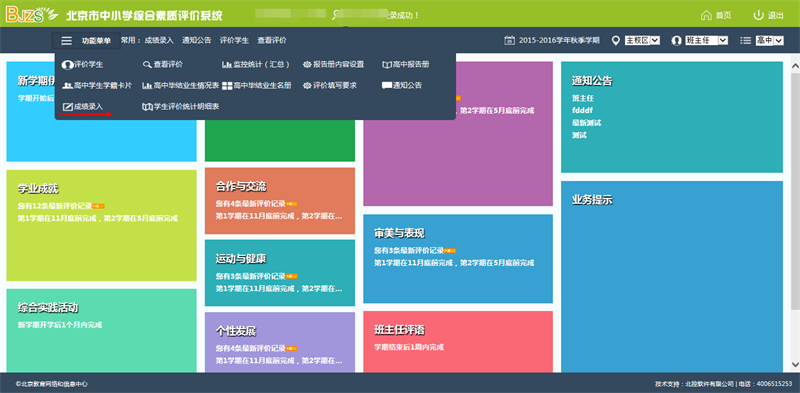Open the hamburger function menu icon
Viewport: 800px width, 393px height.
[67, 40]
